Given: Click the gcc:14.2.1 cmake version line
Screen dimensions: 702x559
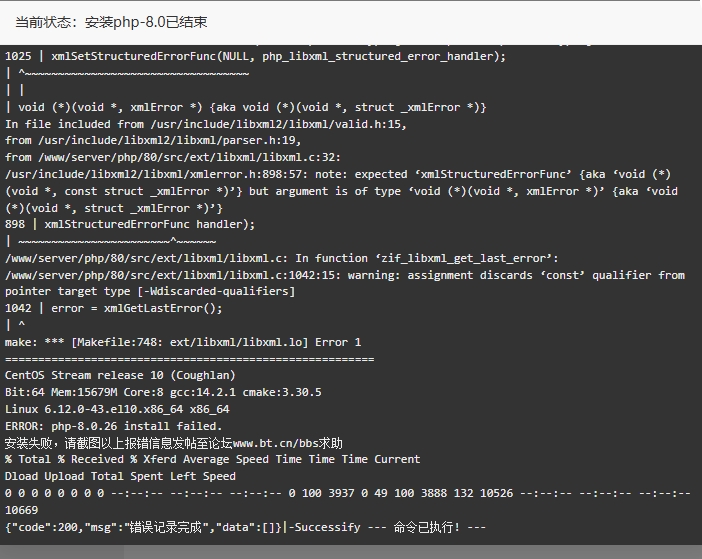Looking at the screenshot, I should coord(163,392).
